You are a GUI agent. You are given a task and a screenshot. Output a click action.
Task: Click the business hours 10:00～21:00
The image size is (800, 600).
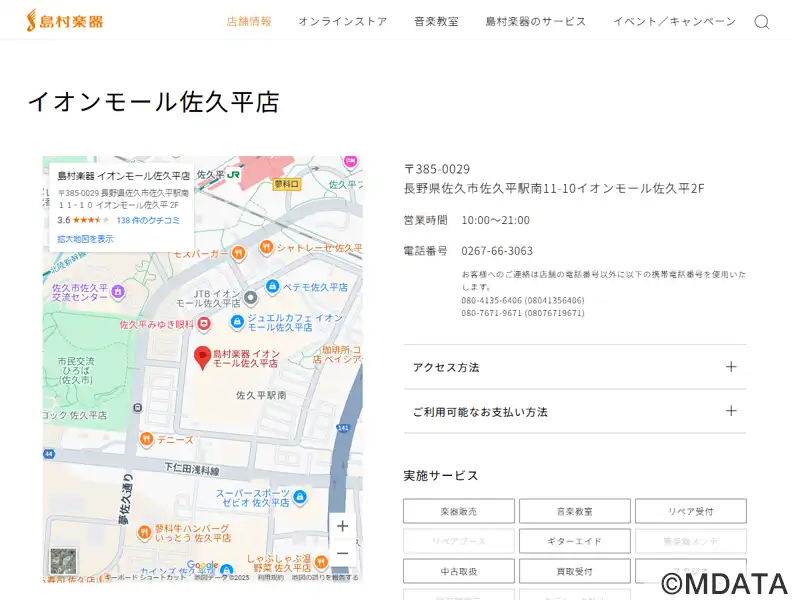click(x=495, y=220)
